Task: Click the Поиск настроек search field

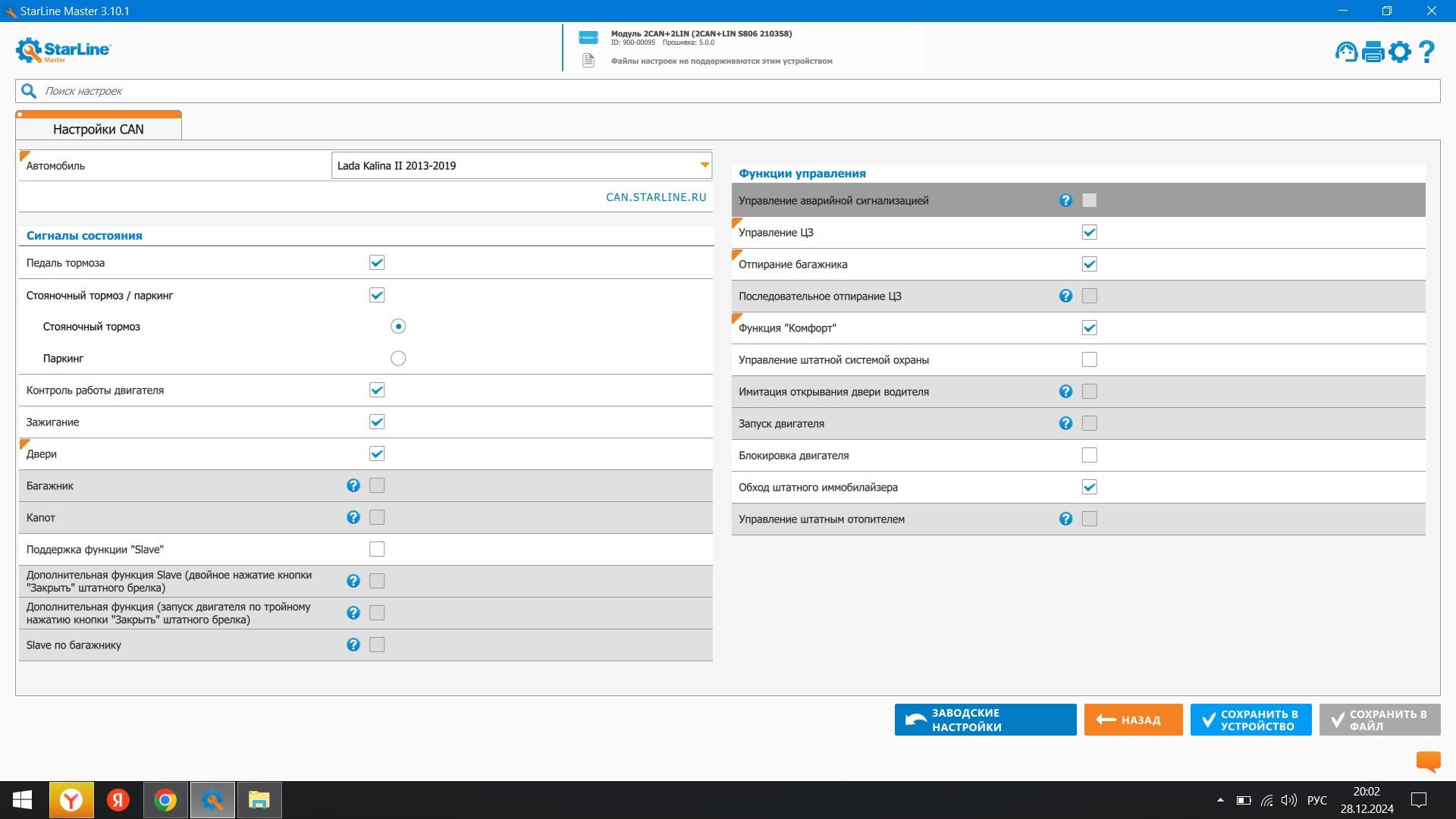Action: (728, 91)
